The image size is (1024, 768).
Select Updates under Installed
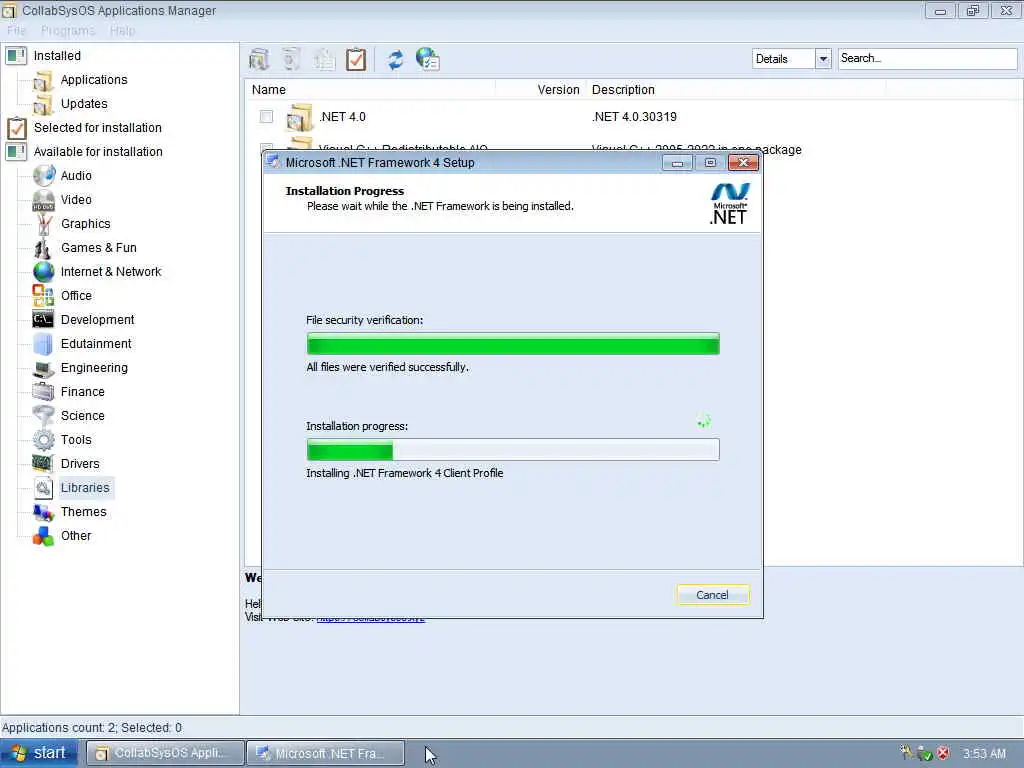84,104
